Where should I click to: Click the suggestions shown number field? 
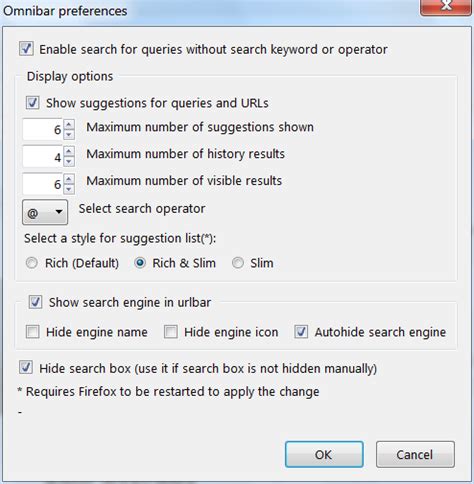pyautogui.click(x=43, y=129)
